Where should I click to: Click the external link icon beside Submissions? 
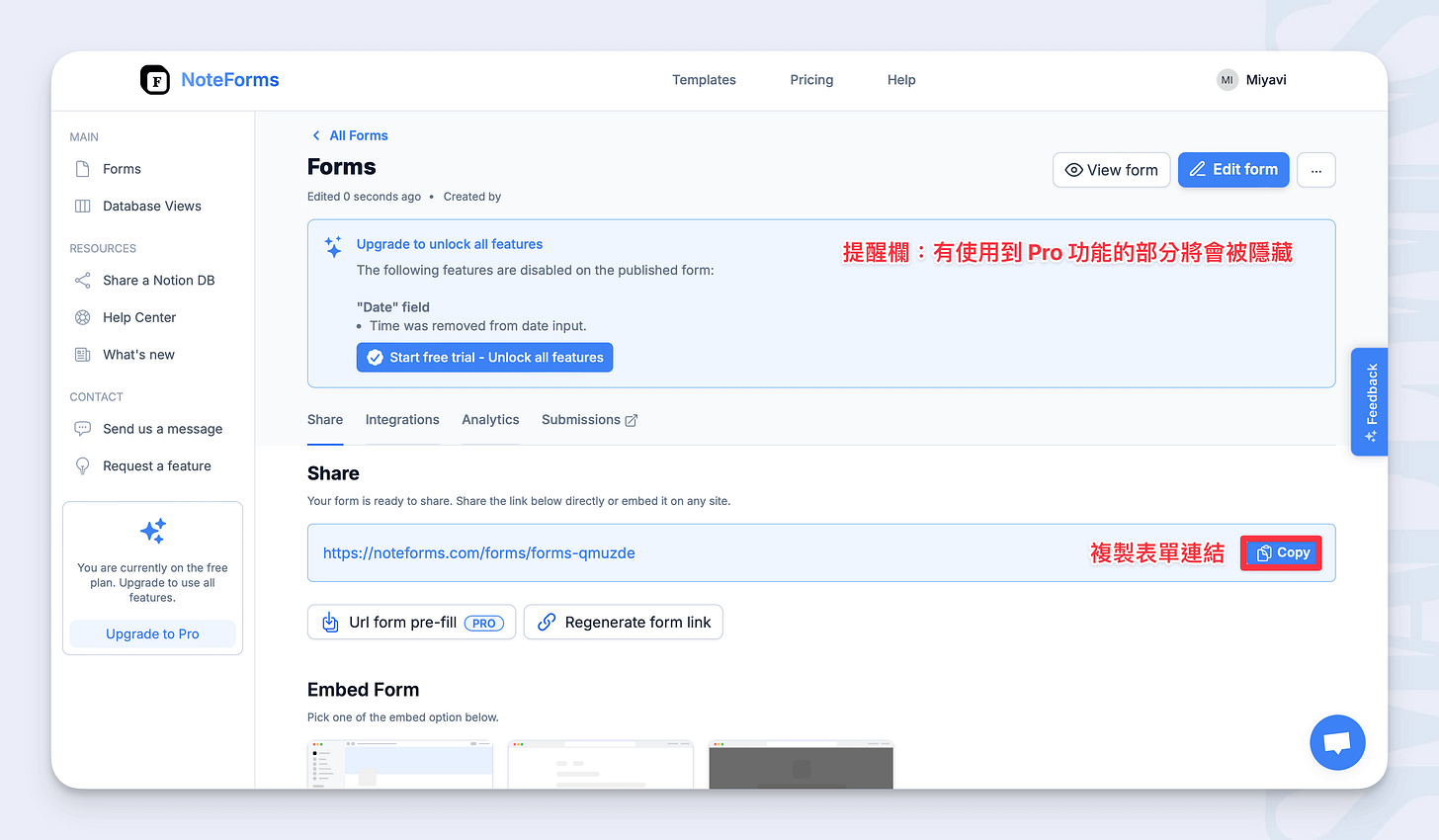[x=632, y=421]
